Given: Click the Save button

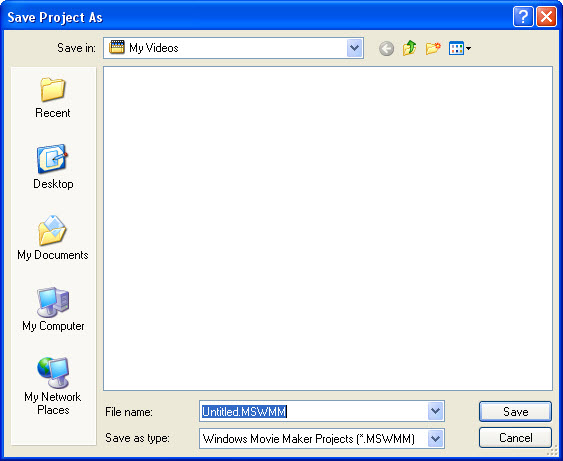Looking at the screenshot, I should click(x=515, y=411).
